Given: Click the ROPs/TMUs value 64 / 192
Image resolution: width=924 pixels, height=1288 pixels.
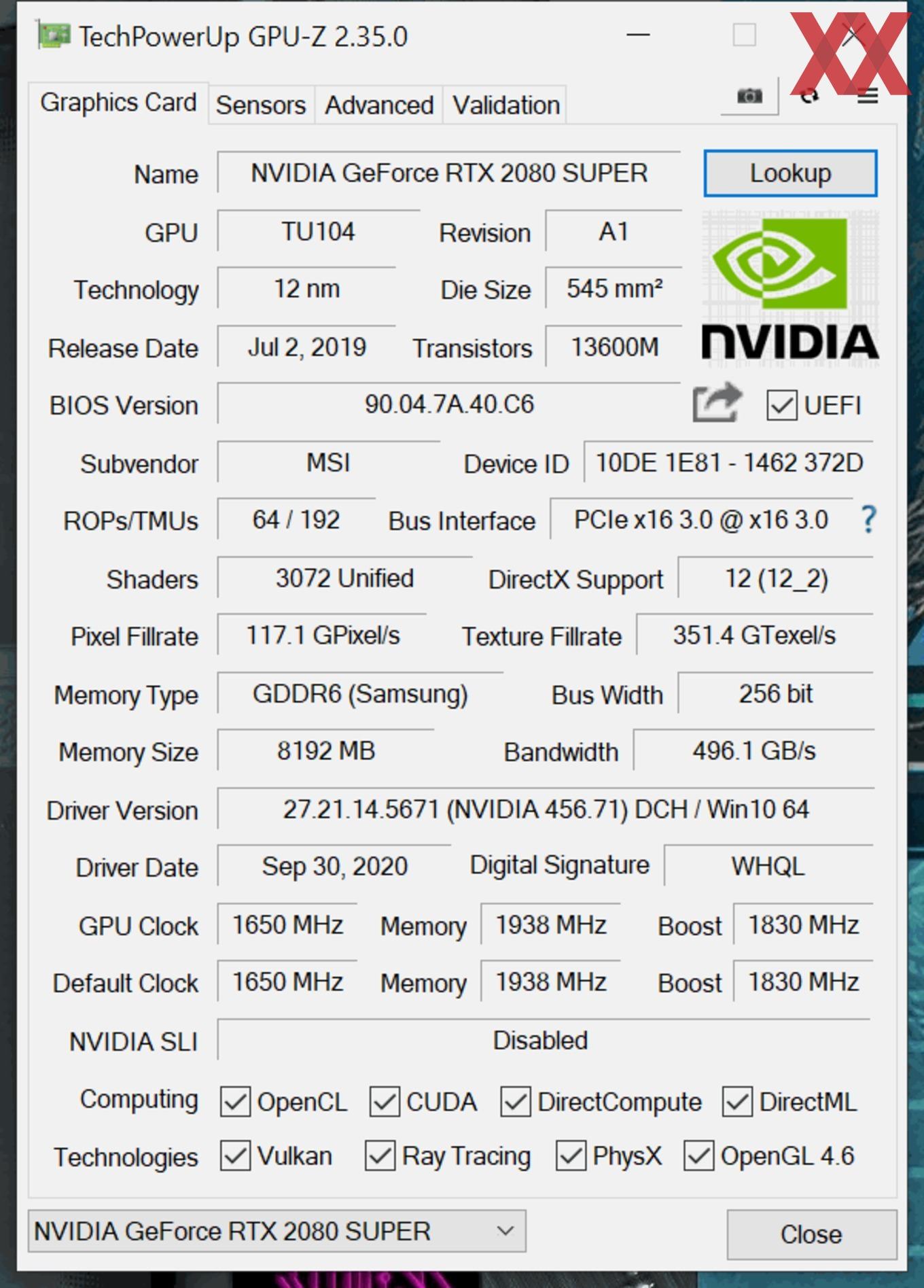Looking at the screenshot, I should (x=296, y=520).
